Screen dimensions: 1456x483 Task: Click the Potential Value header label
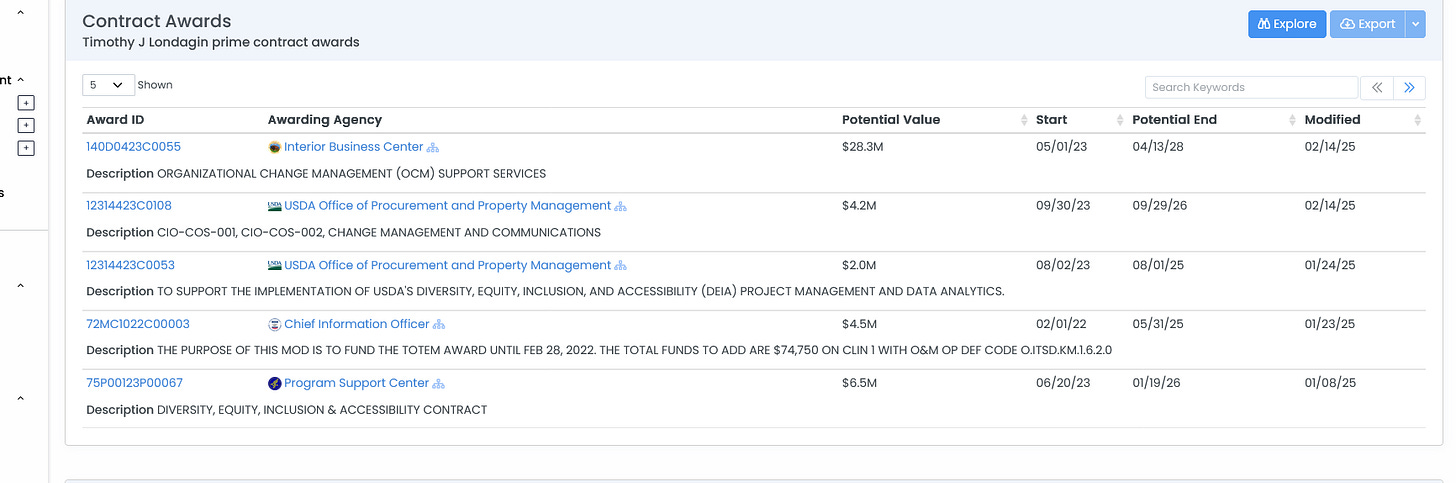pos(891,120)
